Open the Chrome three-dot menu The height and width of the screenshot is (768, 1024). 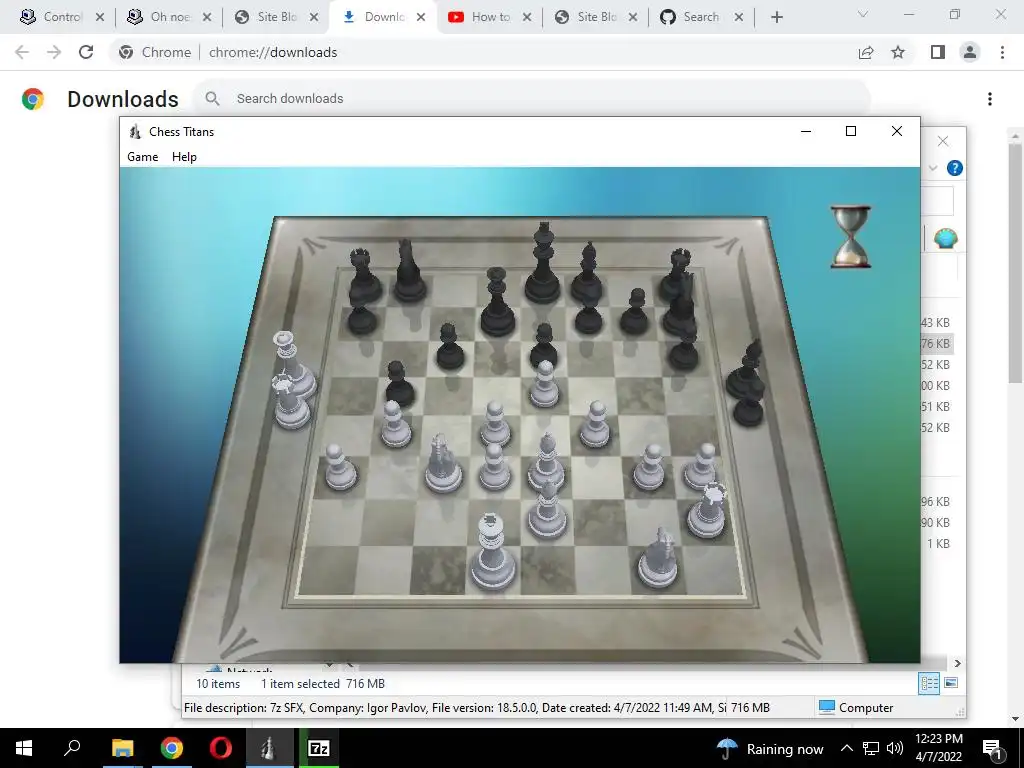[1002, 52]
